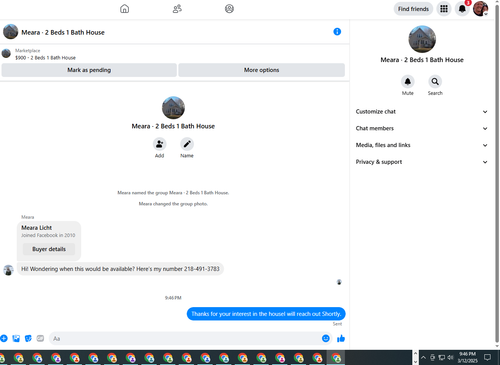Click Meara's avatar next to her message
Image resolution: width=500 pixels, height=365 pixels.
click(8, 270)
